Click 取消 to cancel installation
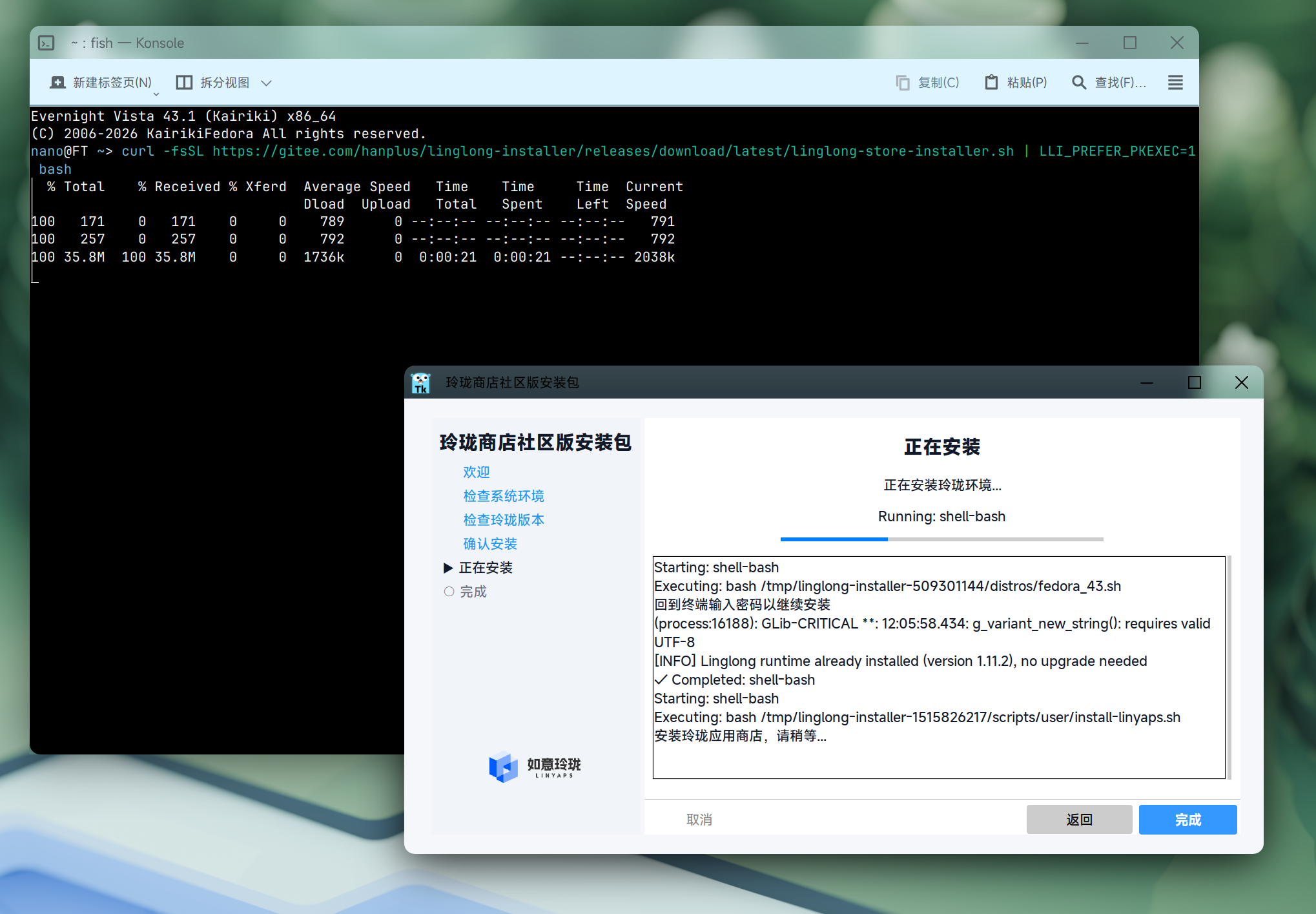 click(699, 819)
